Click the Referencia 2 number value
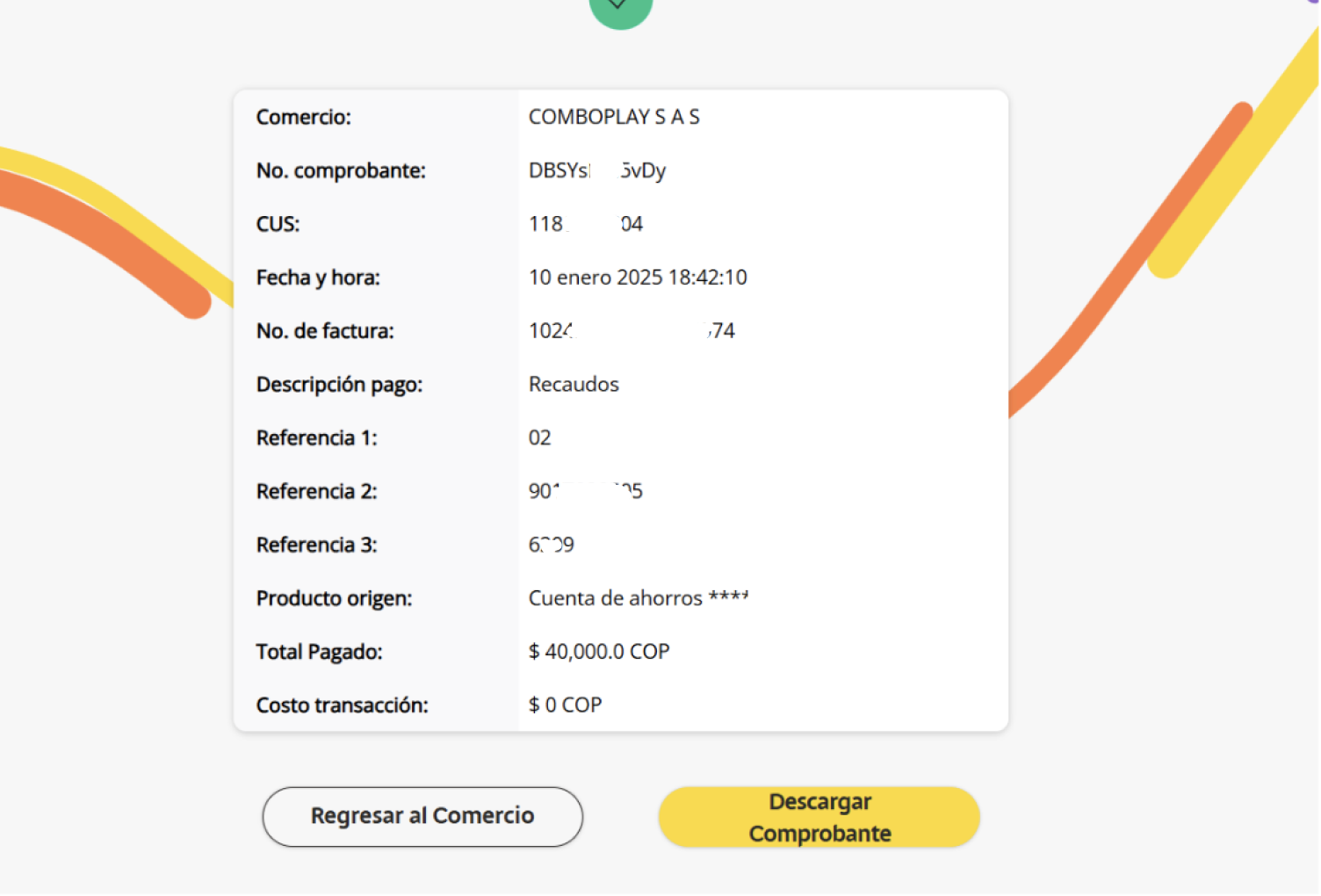1321x896 pixels. 585,491
